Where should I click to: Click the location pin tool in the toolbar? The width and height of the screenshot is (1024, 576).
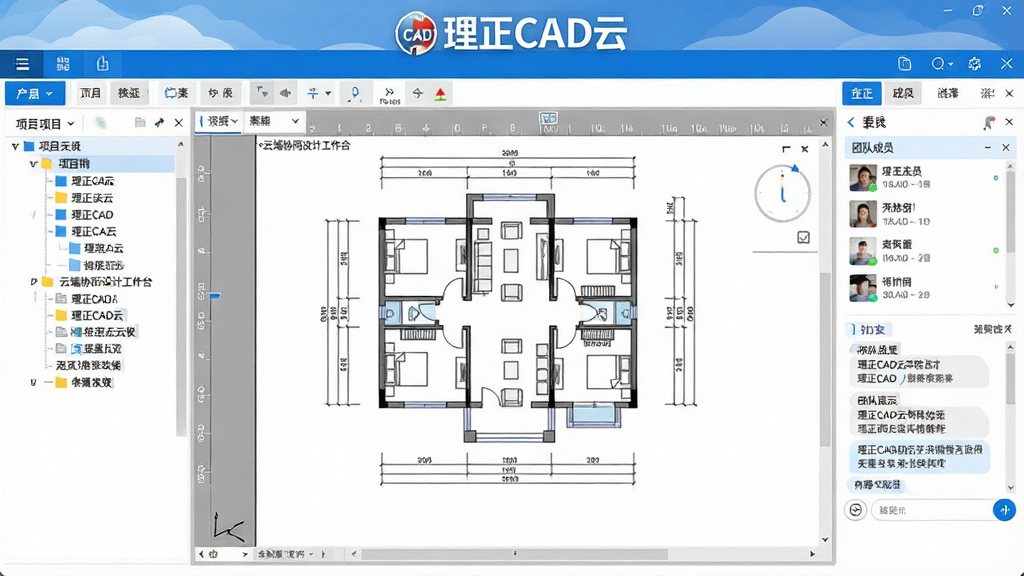[x=355, y=93]
